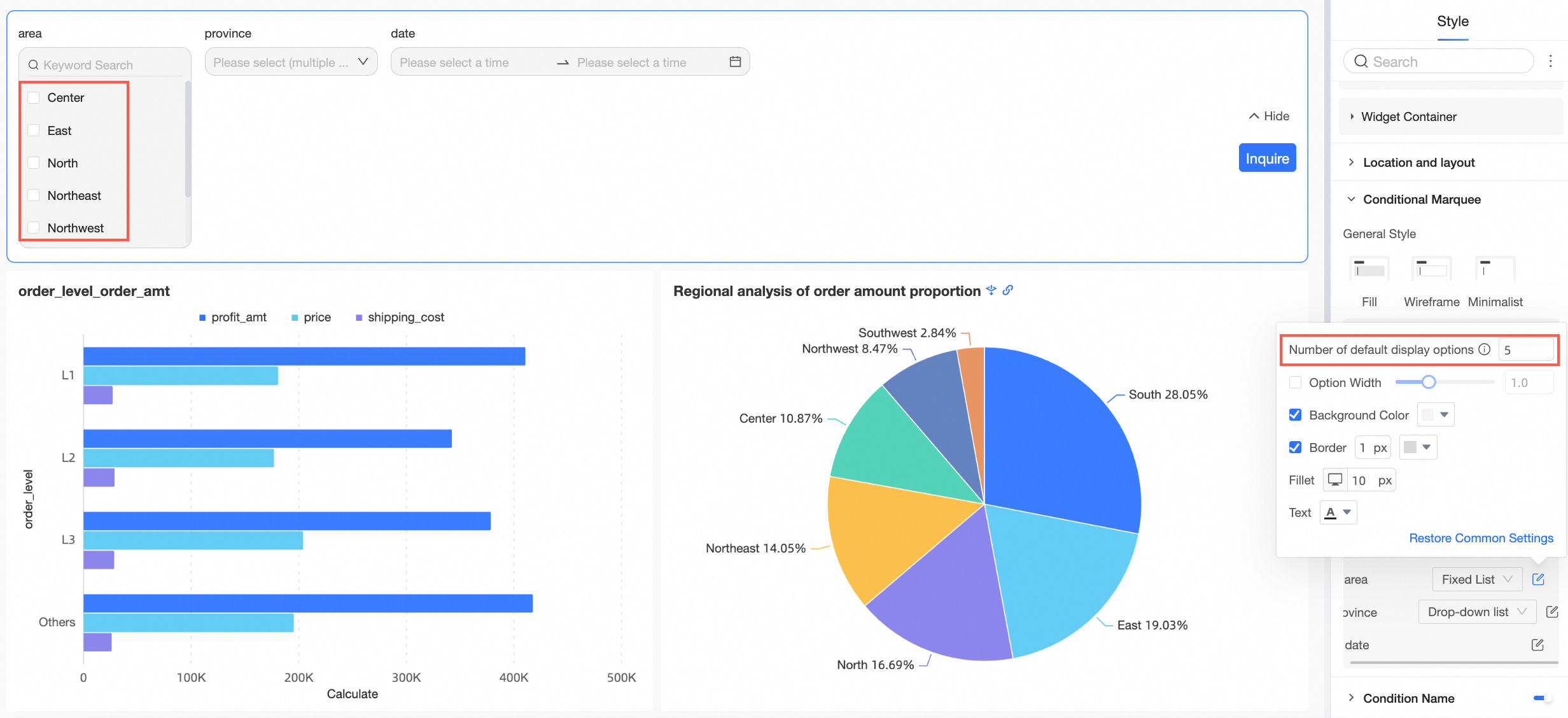Click the drill icon next to Regional analysis title
1568x718 pixels.
(991, 290)
